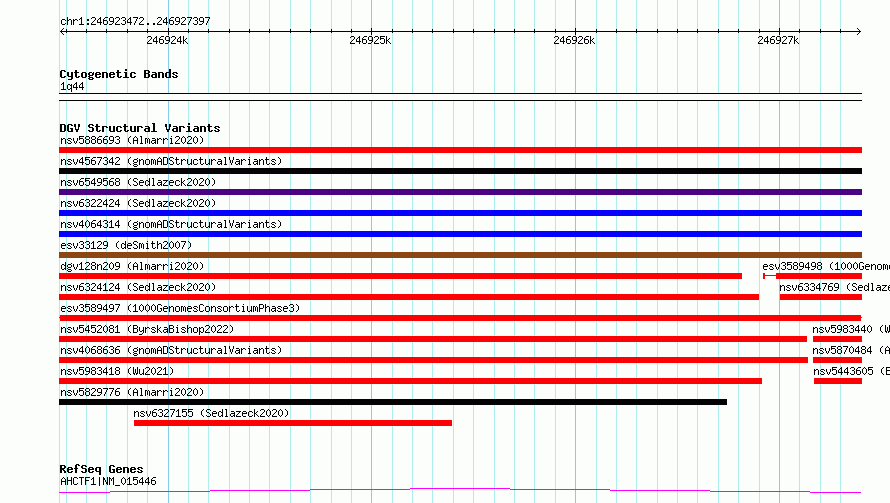Select the blue nsv6322424 variant bar

click(x=460, y=213)
